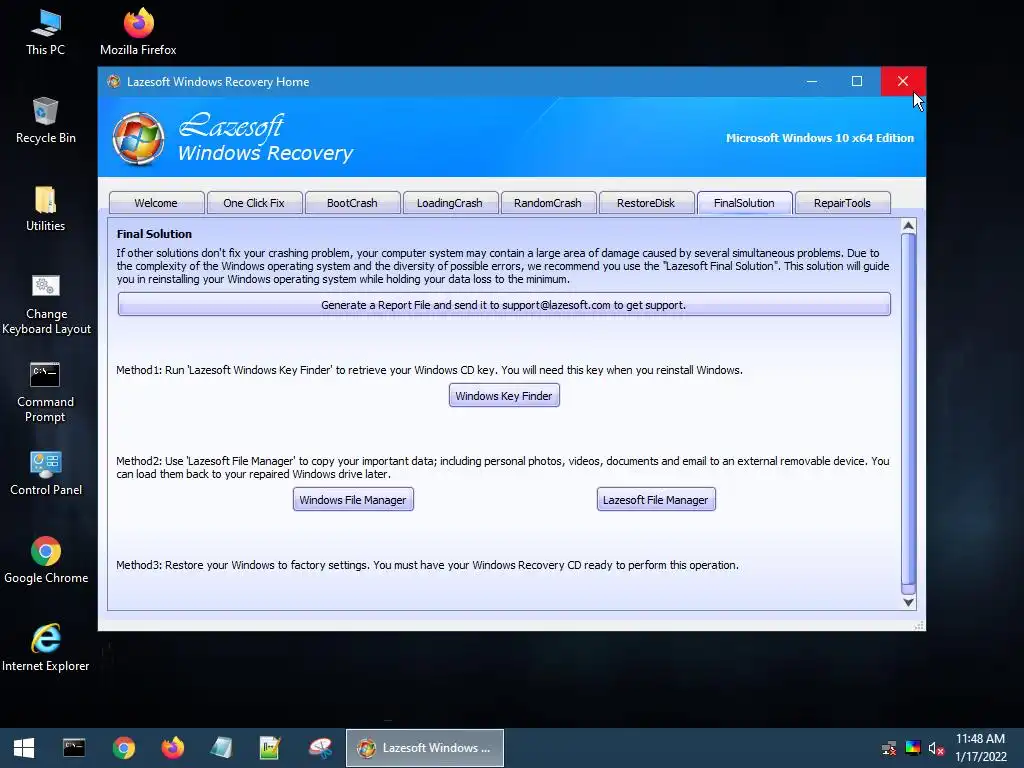Select the Recycle Bin icon

point(45,121)
